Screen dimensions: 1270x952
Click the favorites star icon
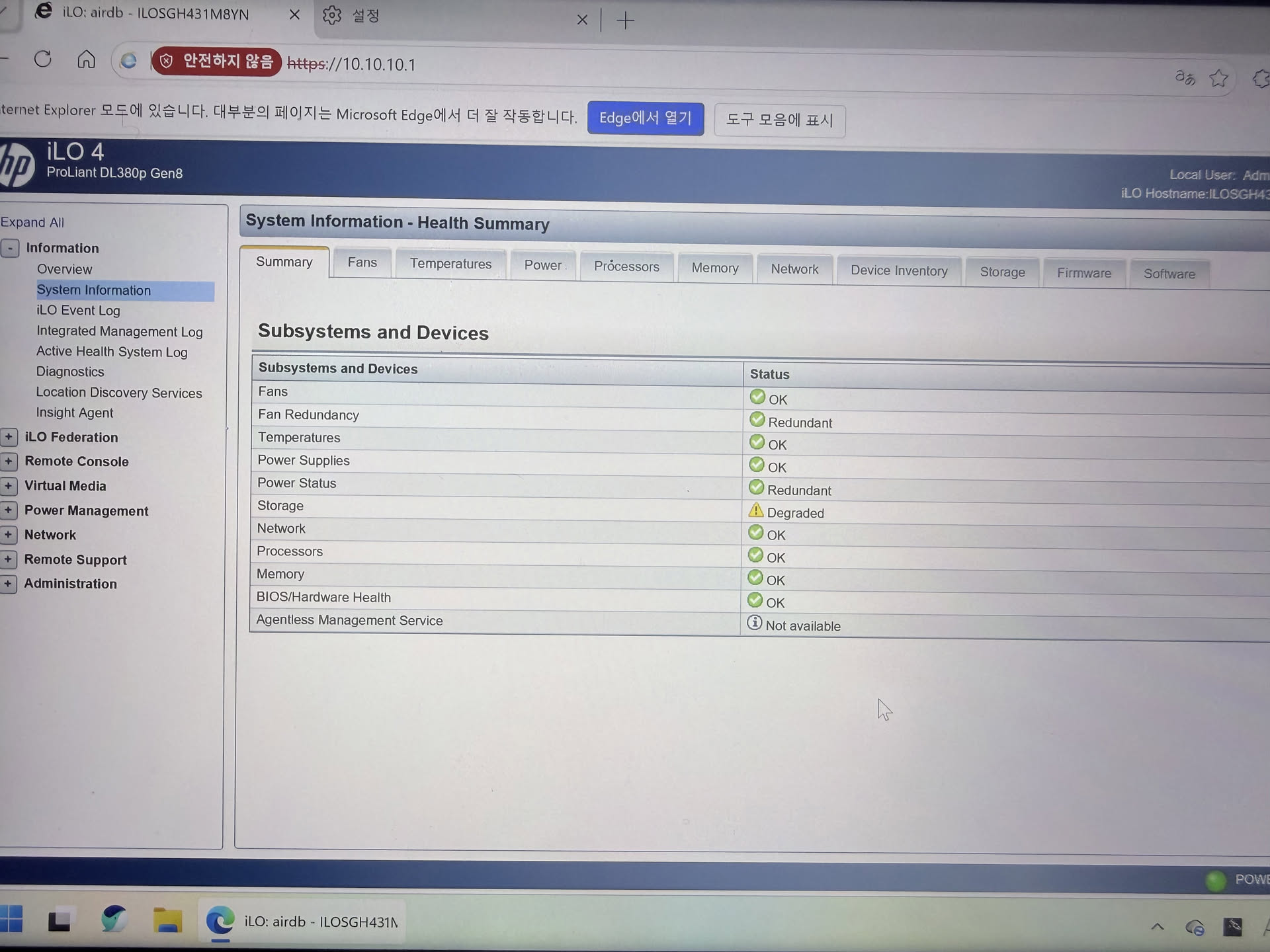click(x=1218, y=79)
